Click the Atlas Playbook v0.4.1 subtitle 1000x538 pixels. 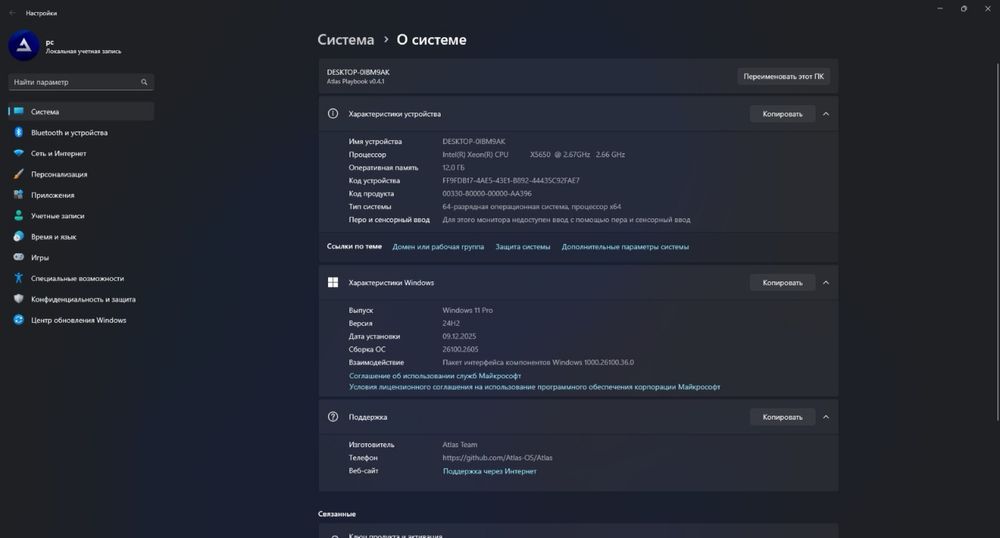tap(355, 82)
